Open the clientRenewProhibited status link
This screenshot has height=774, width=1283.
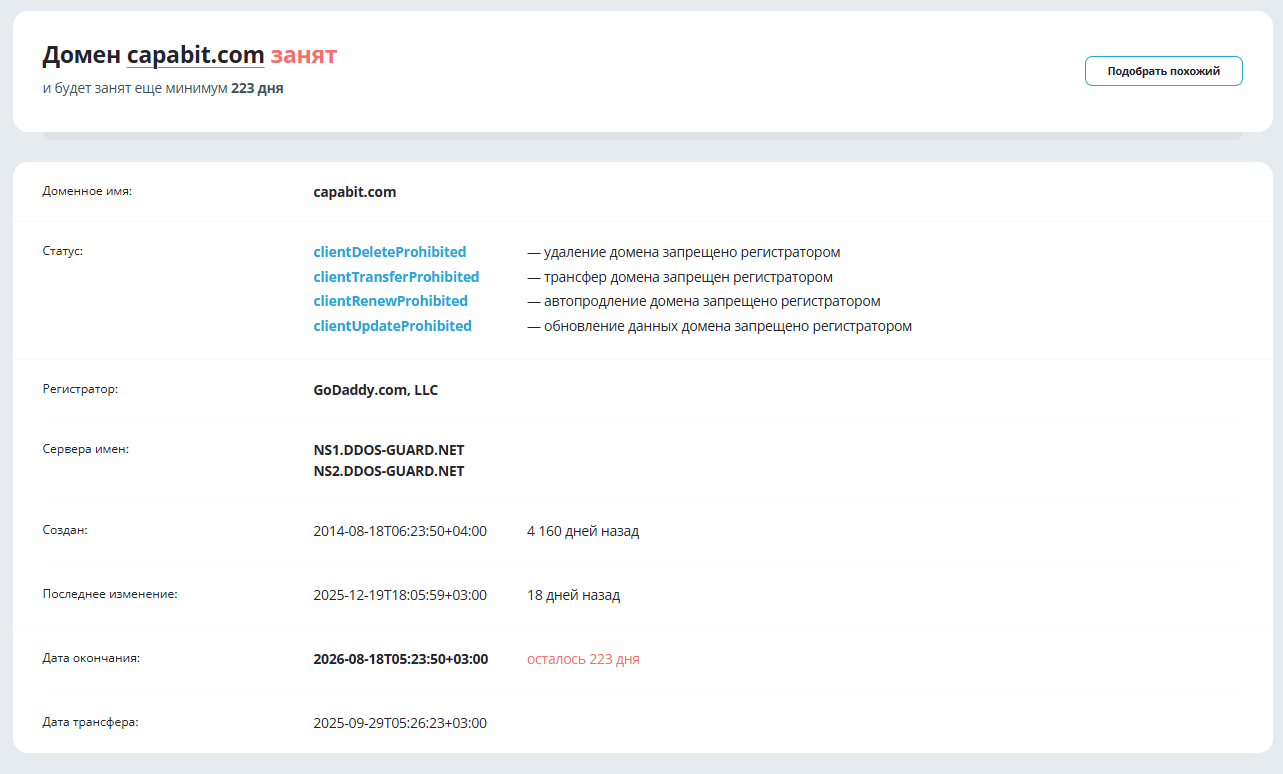[x=390, y=301]
